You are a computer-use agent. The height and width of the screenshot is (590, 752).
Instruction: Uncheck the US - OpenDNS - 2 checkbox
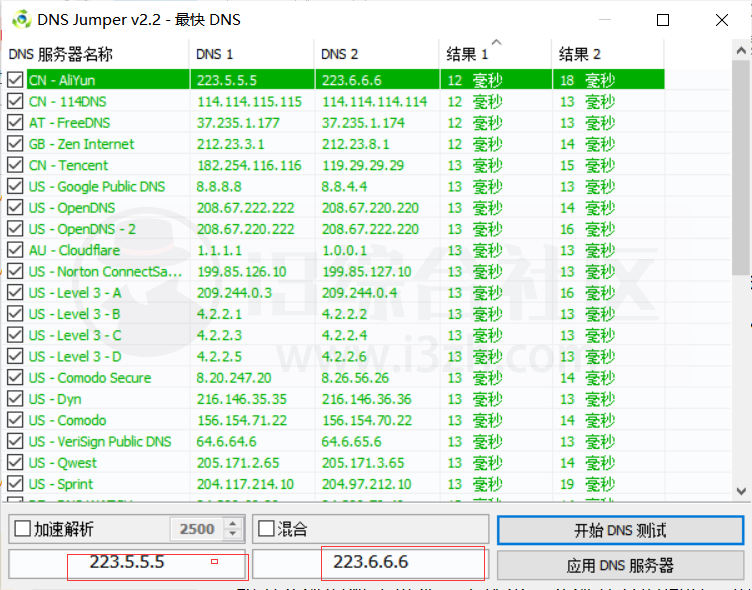point(15,229)
